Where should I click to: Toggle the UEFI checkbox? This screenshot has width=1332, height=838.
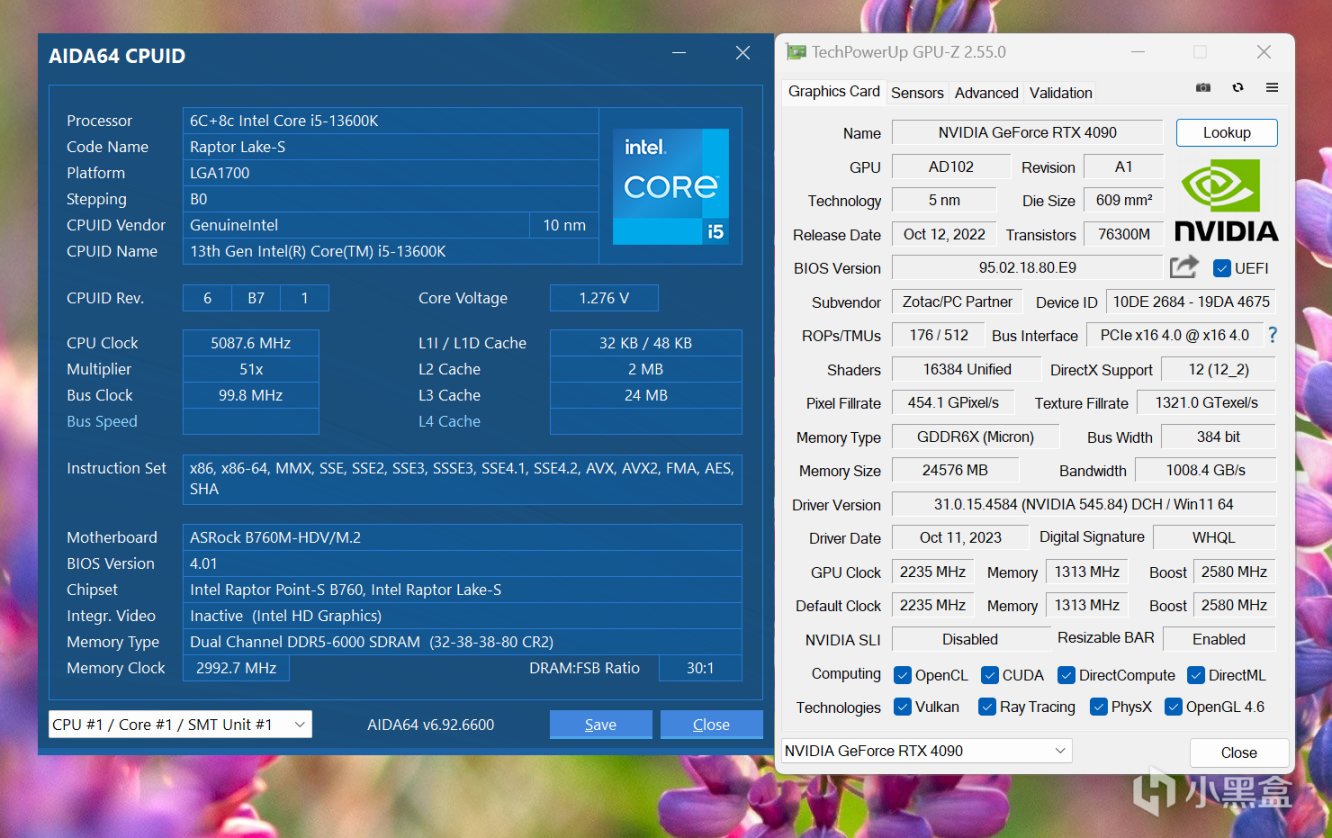[x=1221, y=268]
